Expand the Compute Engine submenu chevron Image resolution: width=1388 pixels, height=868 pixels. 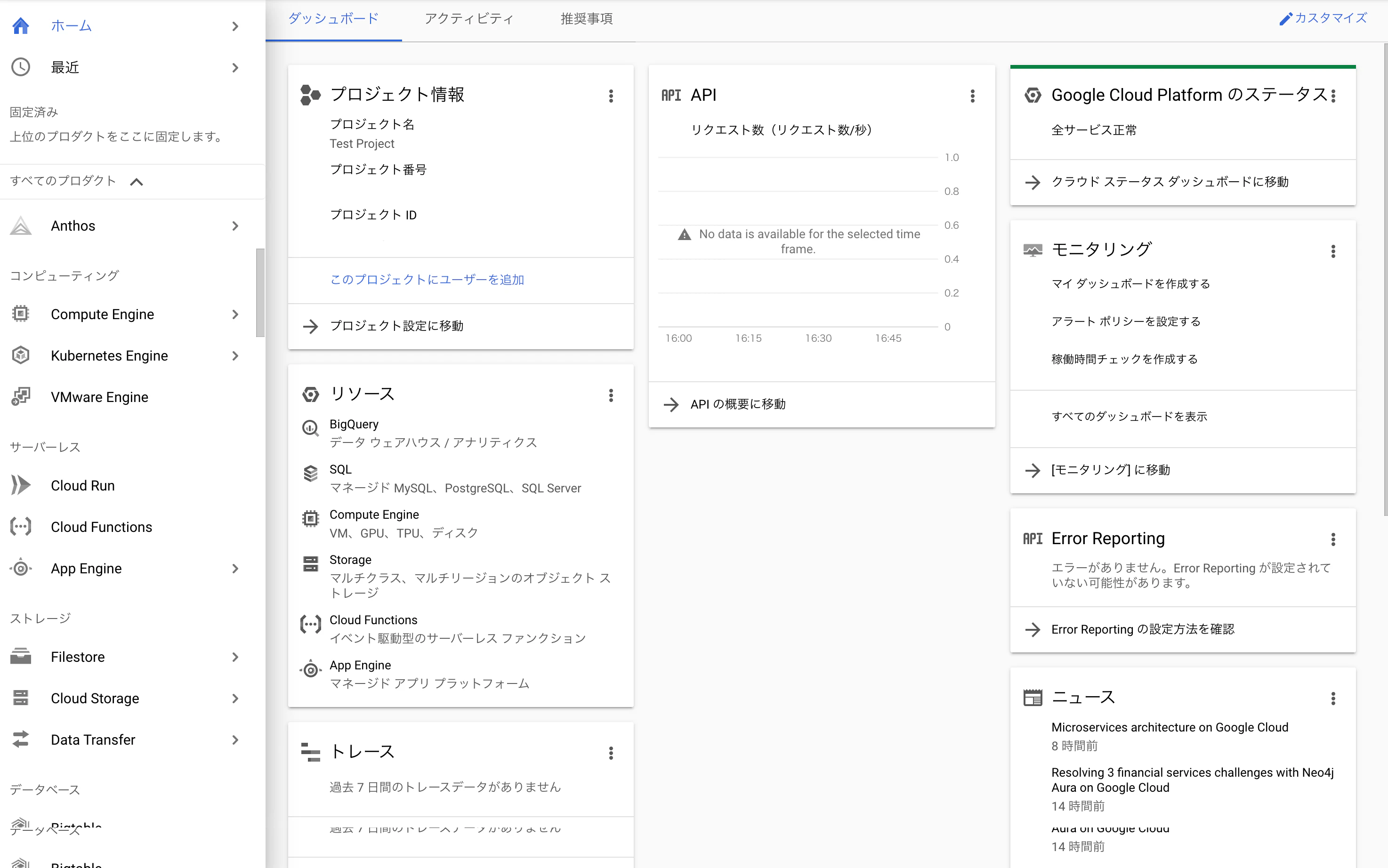pyautogui.click(x=235, y=314)
